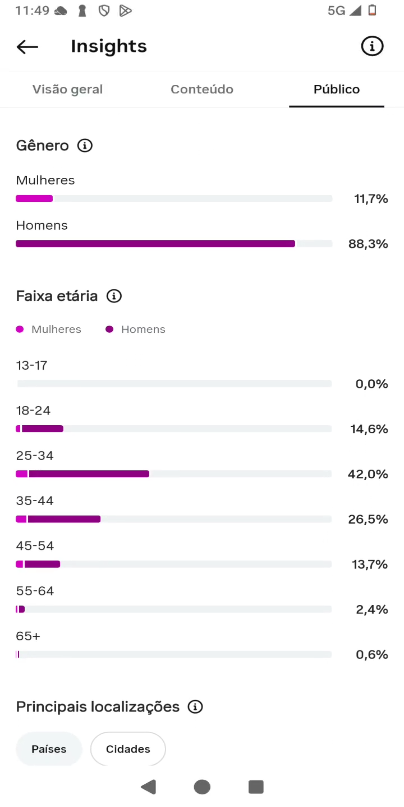Tap Android recent apps square button

256,786
